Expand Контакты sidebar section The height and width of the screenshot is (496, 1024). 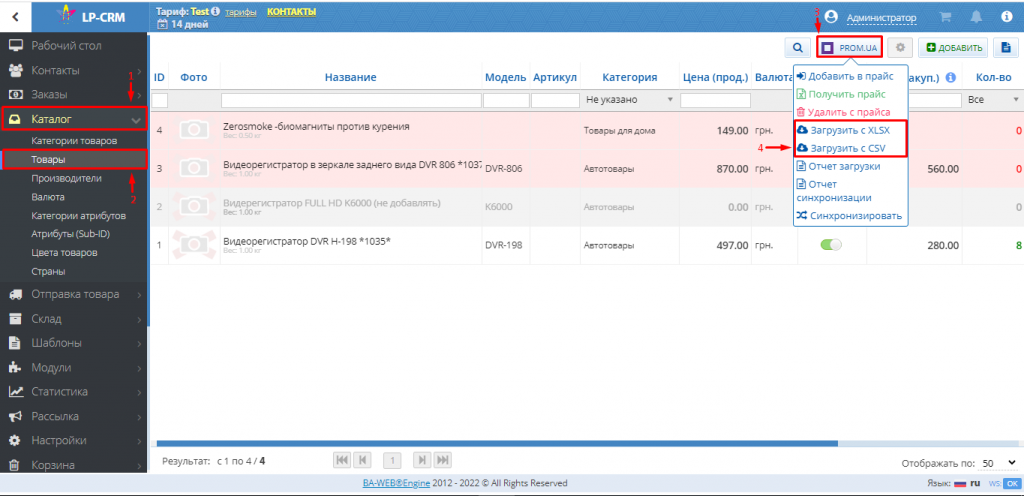(74, 70)
